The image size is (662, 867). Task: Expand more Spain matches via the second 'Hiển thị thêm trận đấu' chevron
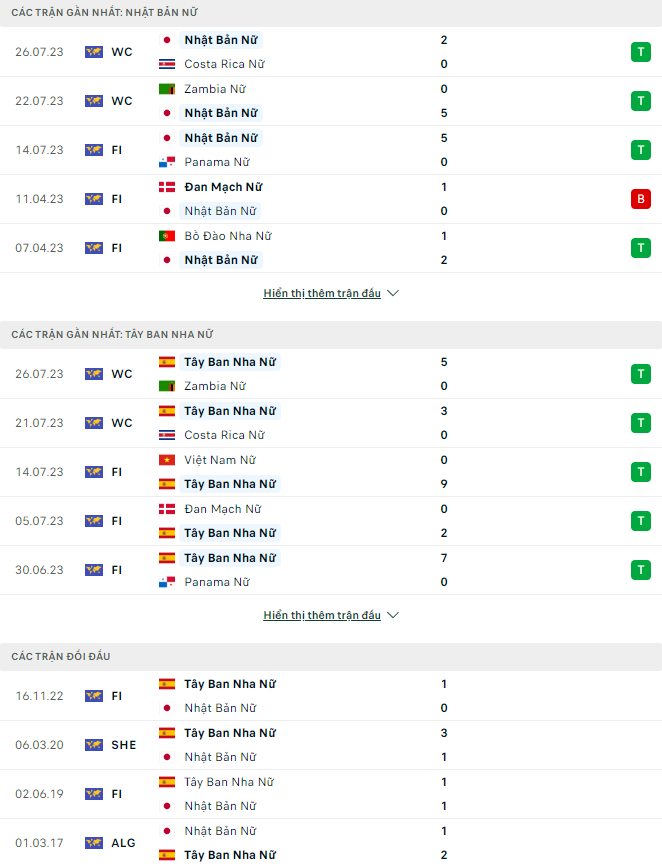393,616
